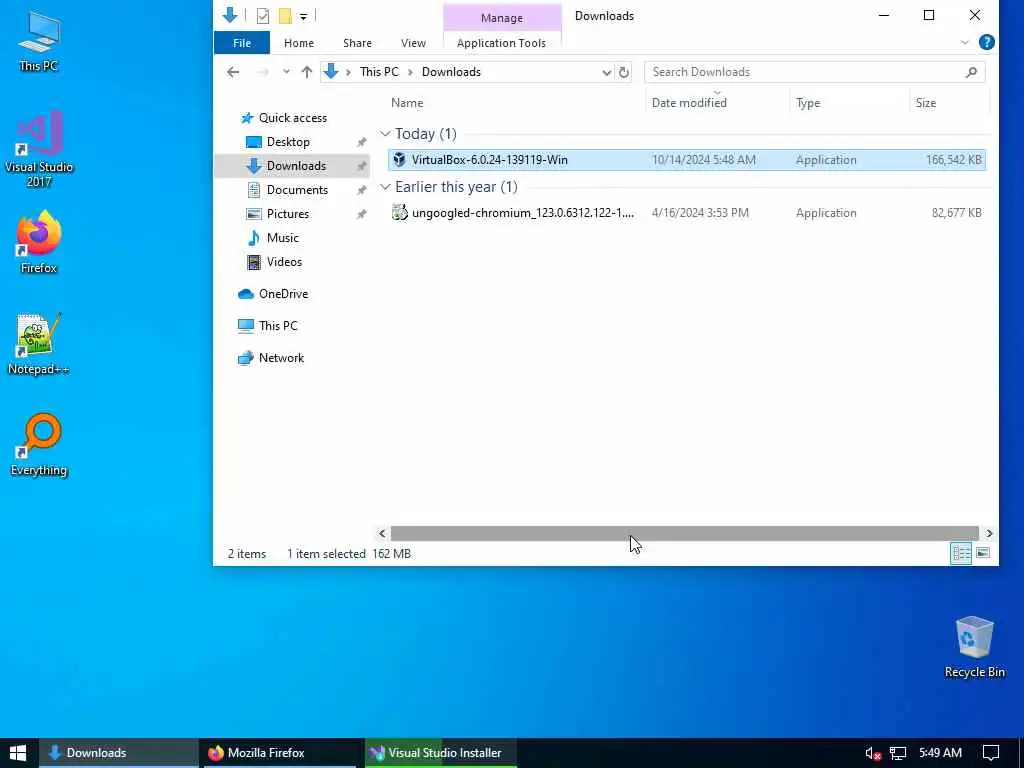1024x768 pixels.
Task: Refresh the Downloads folder view
Action: pos(624,72)
